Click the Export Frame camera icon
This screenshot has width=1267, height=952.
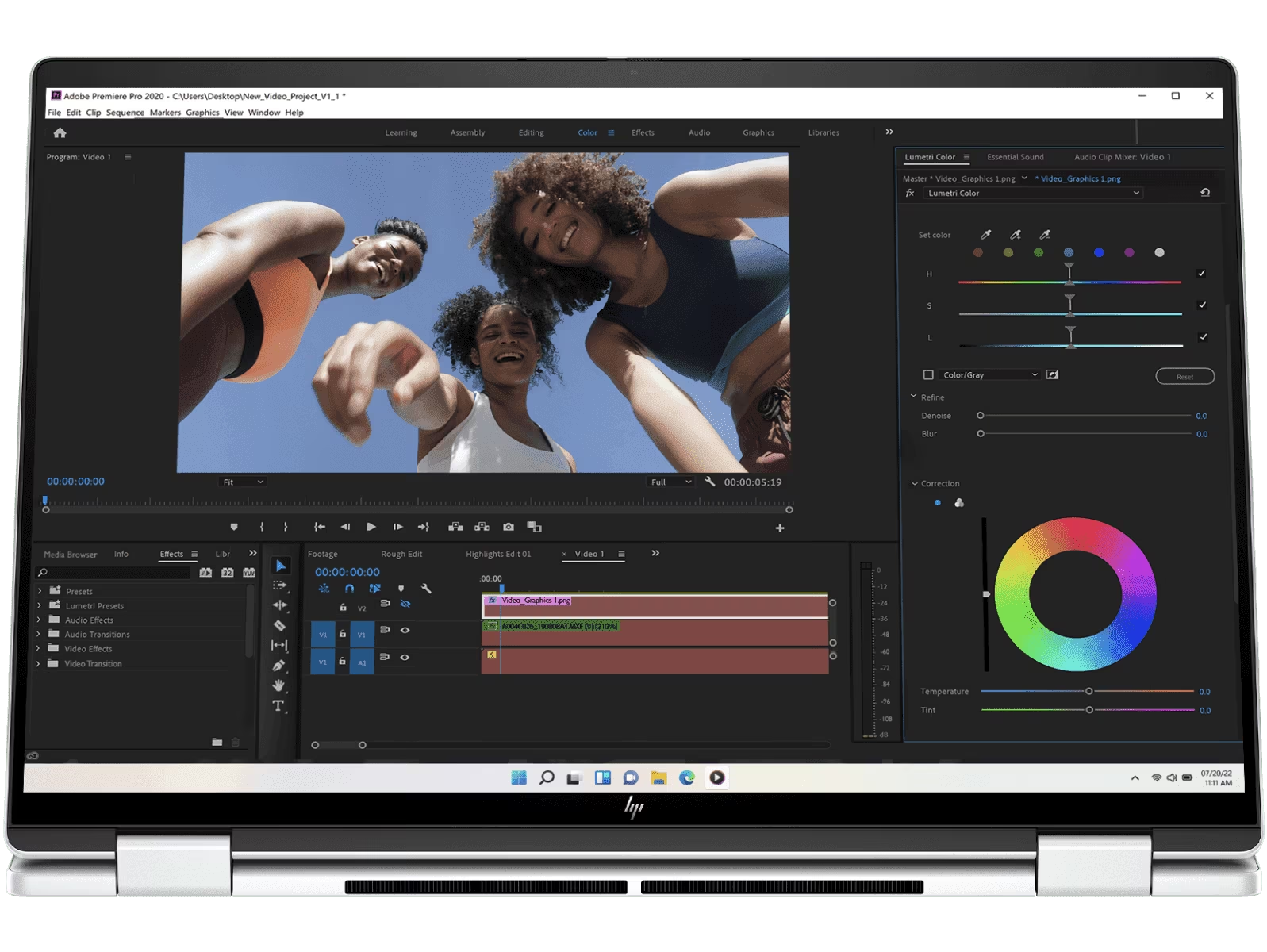[509, 527]
